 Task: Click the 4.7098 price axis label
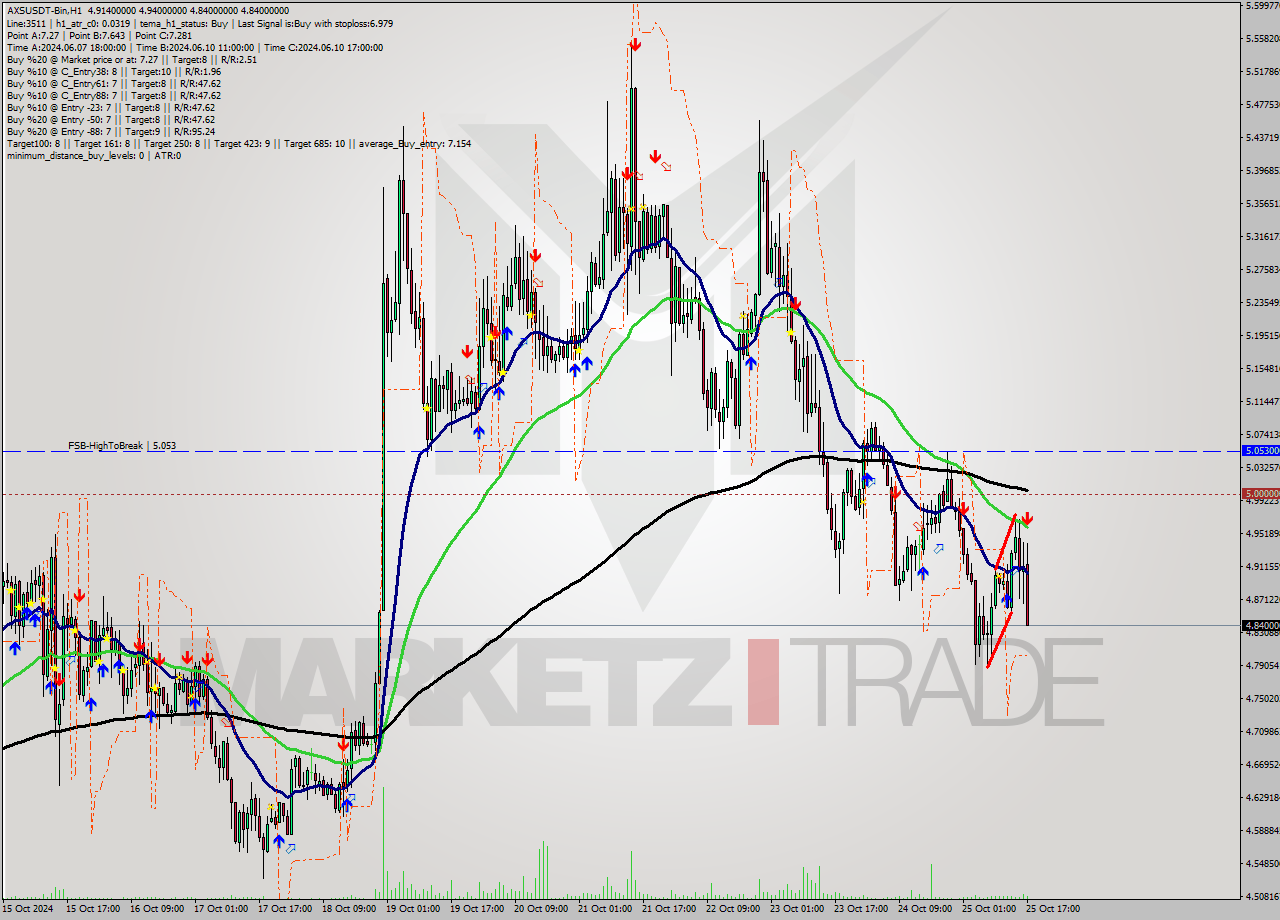click(x=1262, y=732)
